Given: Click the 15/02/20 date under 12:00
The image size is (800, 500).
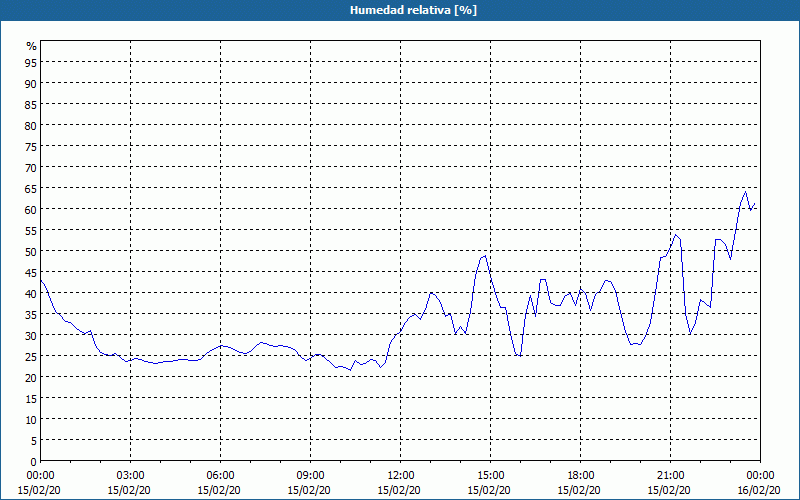Looking at the screenshot, I should [x=399, y=490].
